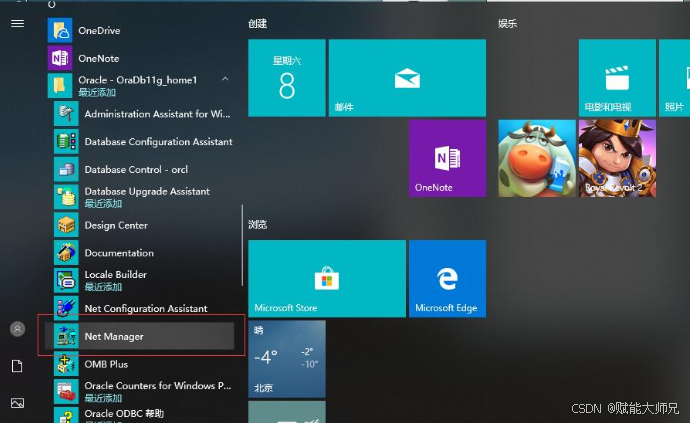Select 'Net Manager' text

pos(114,337)
